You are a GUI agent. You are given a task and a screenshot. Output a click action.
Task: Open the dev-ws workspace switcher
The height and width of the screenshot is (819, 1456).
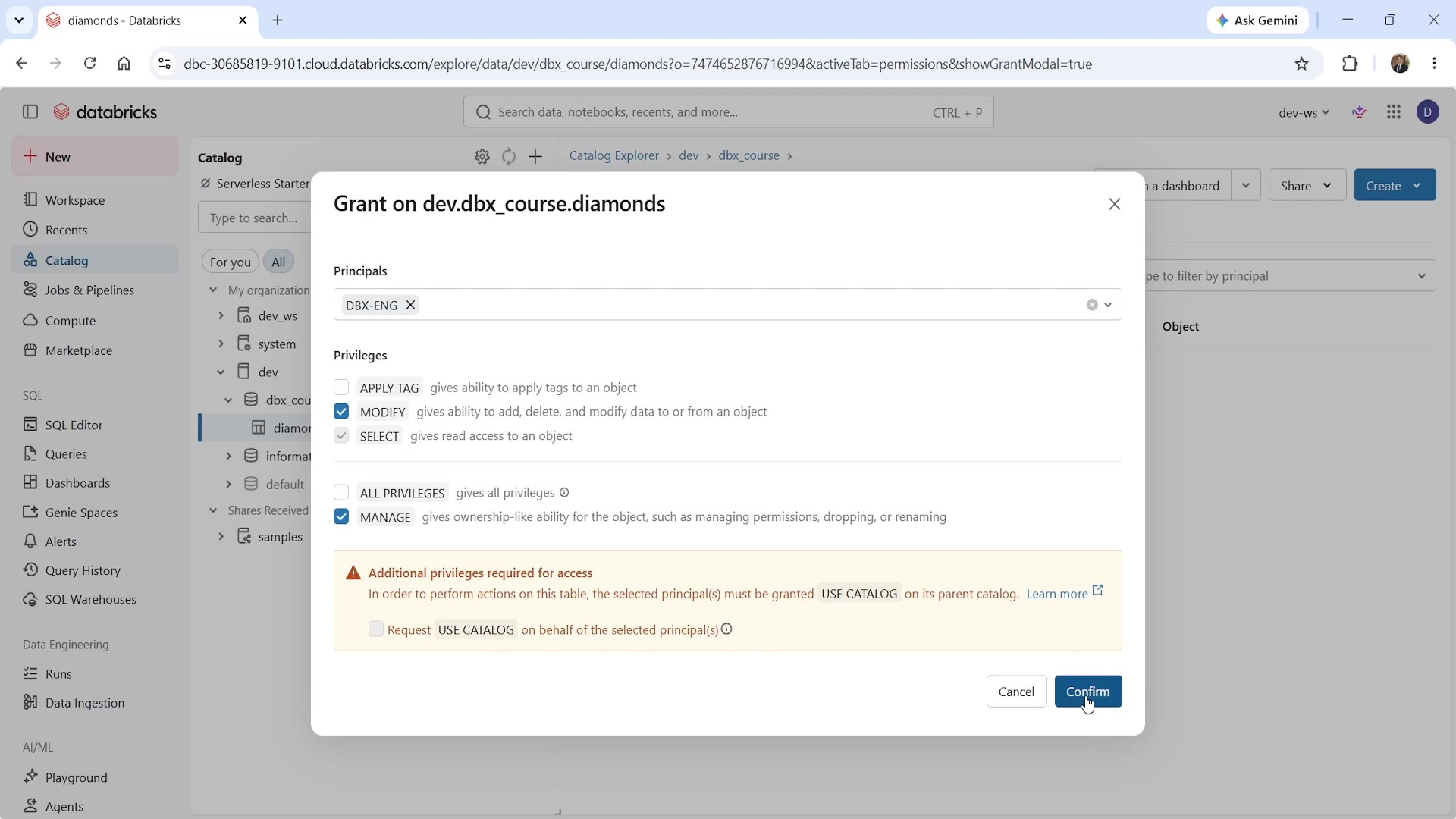pos(1304,112)
